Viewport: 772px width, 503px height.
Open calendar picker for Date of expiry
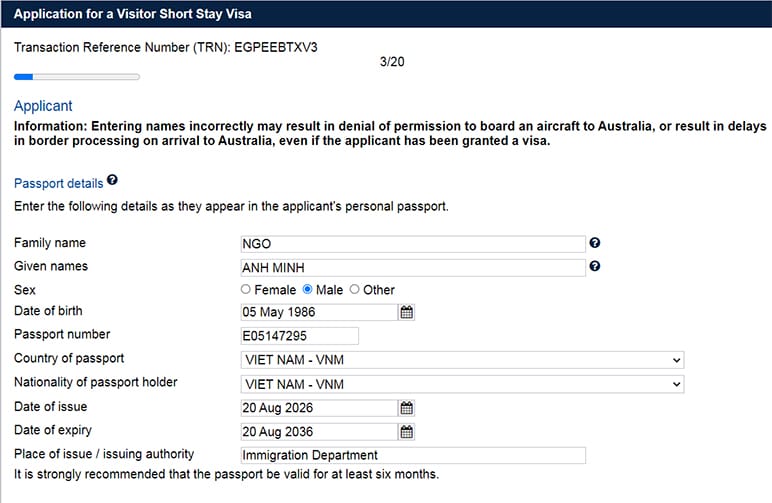[x=407, y=432]
